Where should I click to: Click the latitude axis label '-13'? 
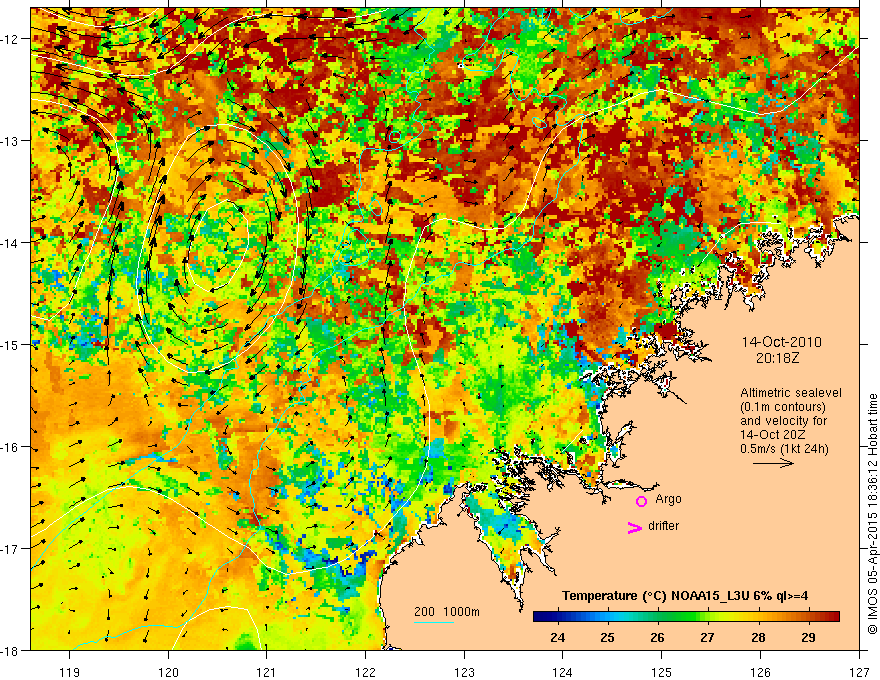(x=10, y=141)
